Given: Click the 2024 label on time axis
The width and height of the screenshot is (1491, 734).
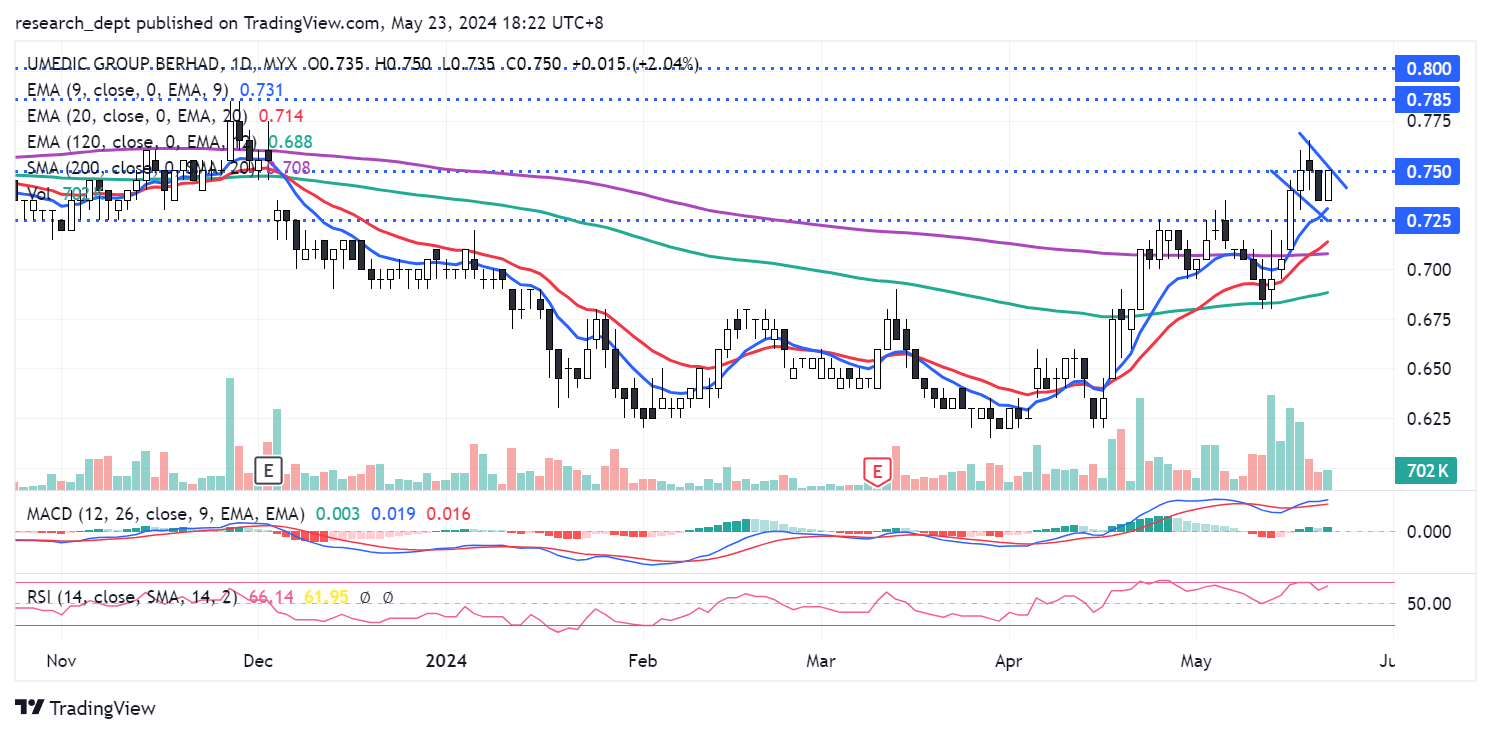Looking at the screenshot, I should pyautogui.click(x=446, y=661).
